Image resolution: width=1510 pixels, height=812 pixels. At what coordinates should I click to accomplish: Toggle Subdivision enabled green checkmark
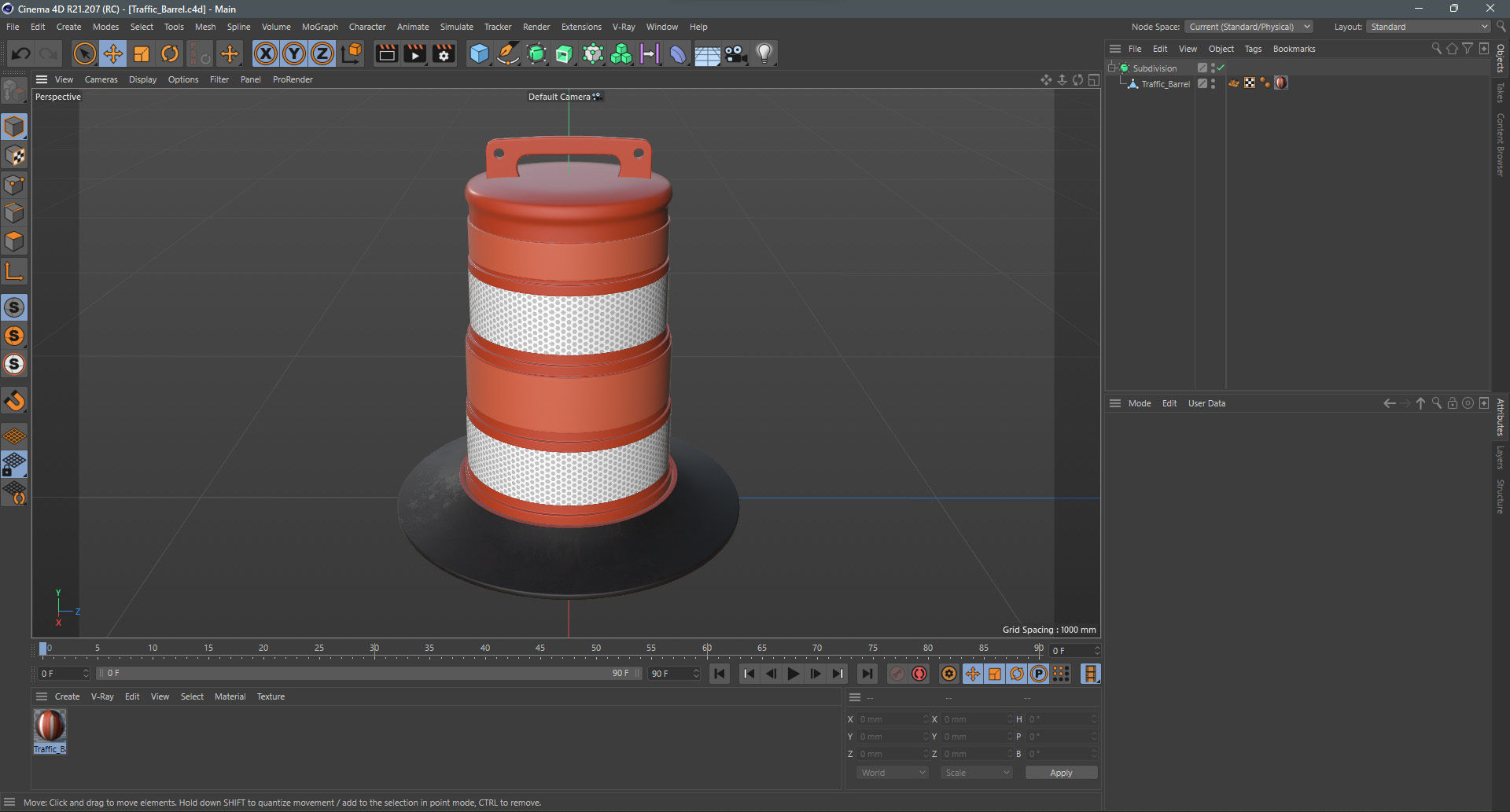click(x=1221, y=68)
